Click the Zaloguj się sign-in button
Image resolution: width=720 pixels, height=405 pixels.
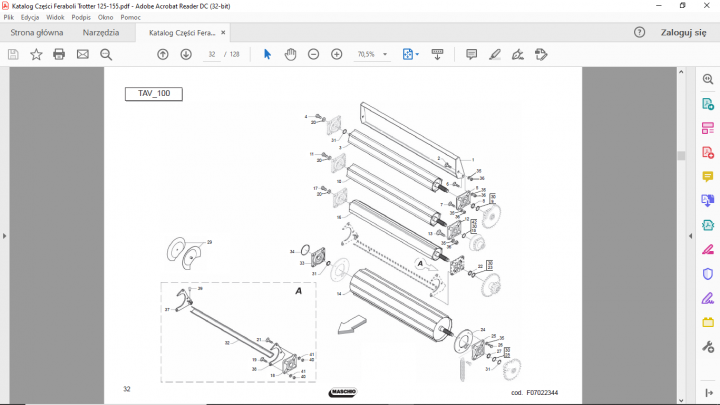coord(683,33)
